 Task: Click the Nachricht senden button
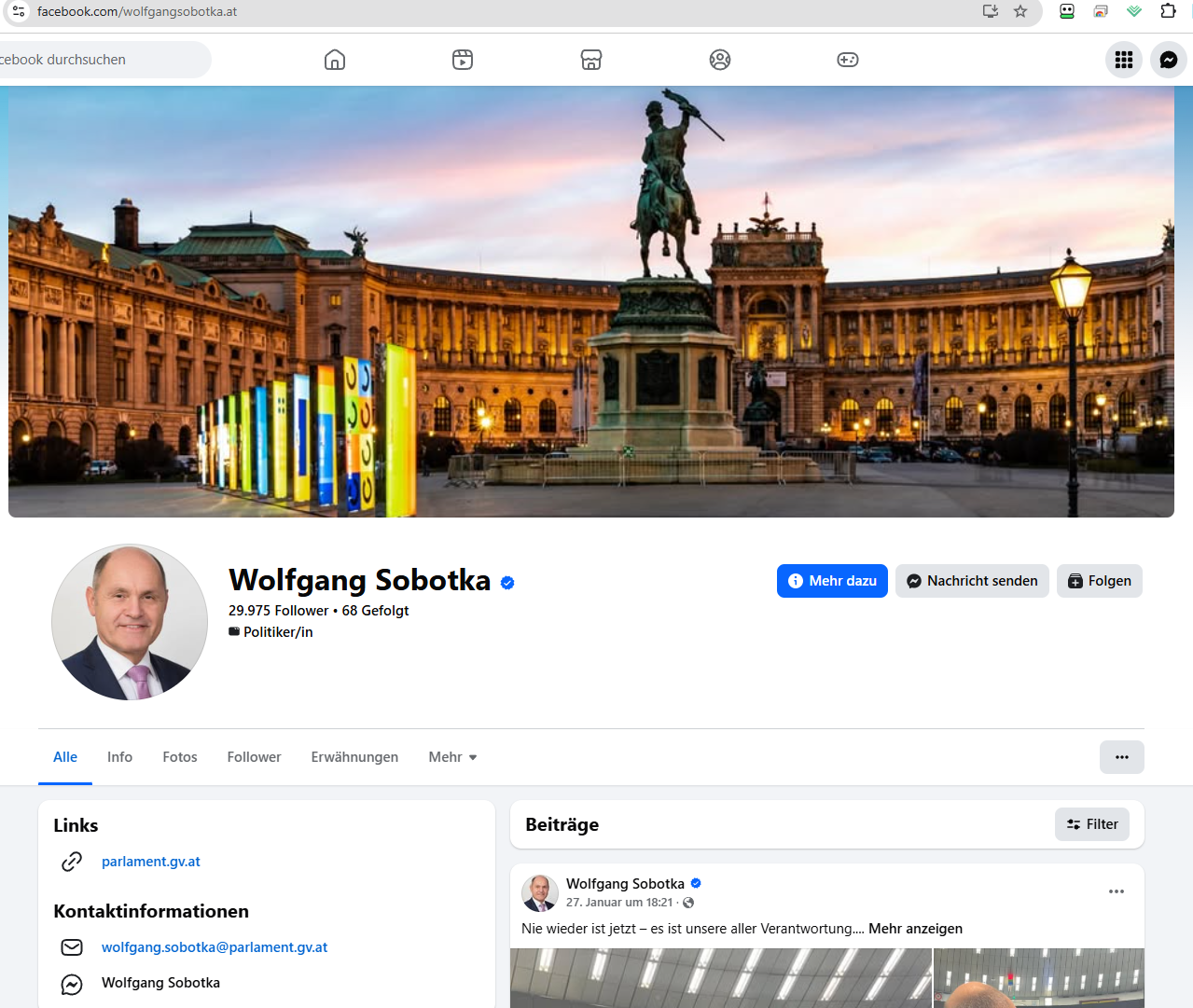972,581
